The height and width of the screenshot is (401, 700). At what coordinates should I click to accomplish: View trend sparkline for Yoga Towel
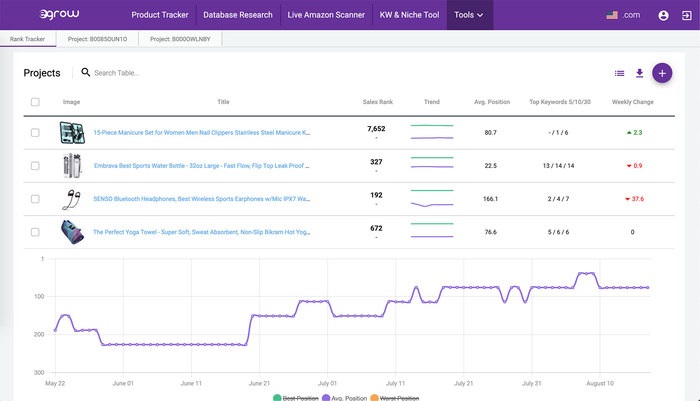coord(432,230)
